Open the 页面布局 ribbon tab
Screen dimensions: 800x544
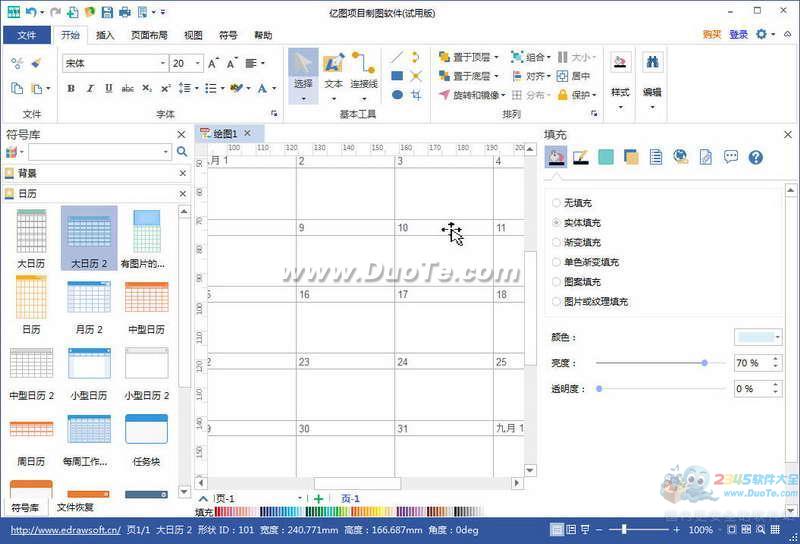coord(149,35)
